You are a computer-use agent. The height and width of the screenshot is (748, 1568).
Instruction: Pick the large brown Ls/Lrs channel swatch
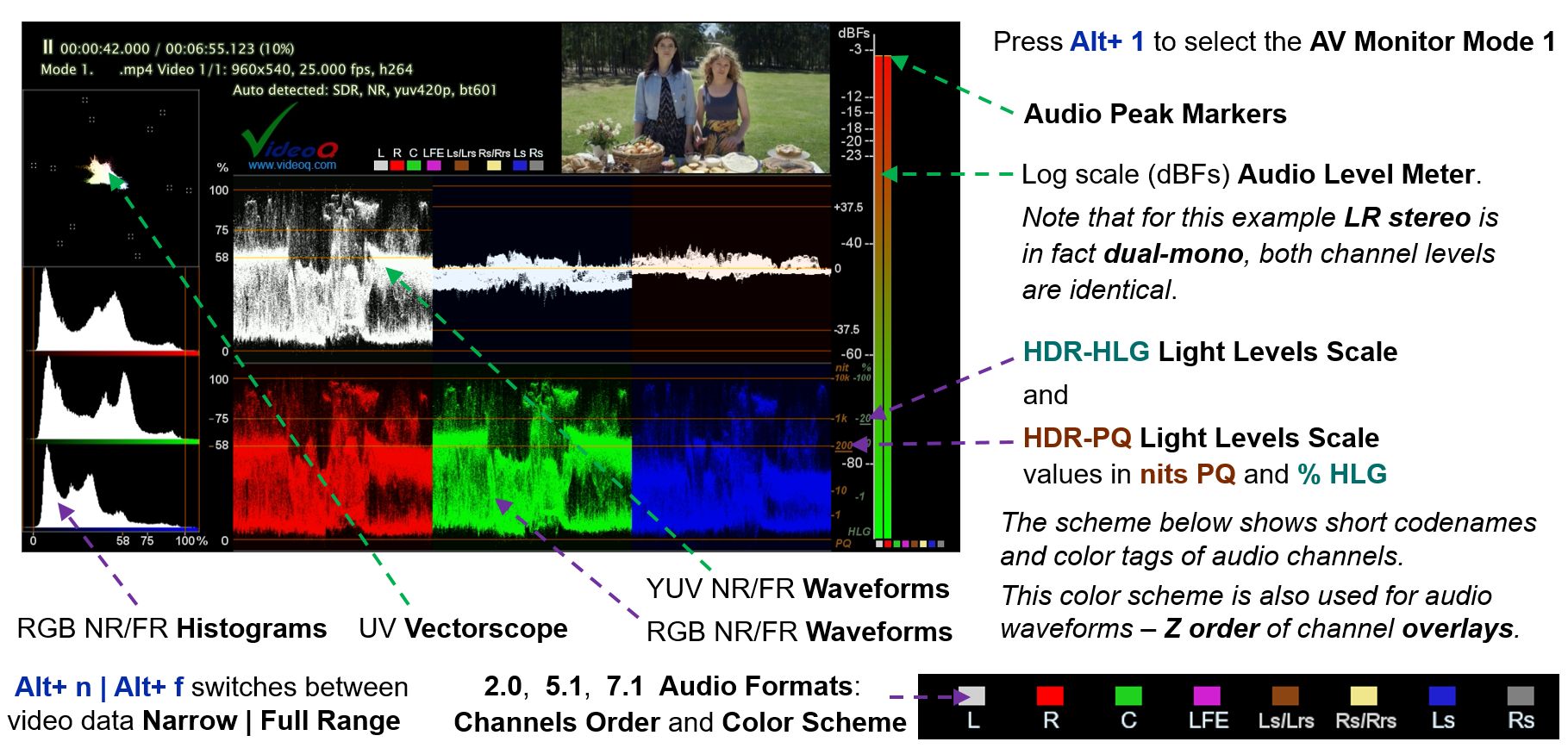[1285, 695]
